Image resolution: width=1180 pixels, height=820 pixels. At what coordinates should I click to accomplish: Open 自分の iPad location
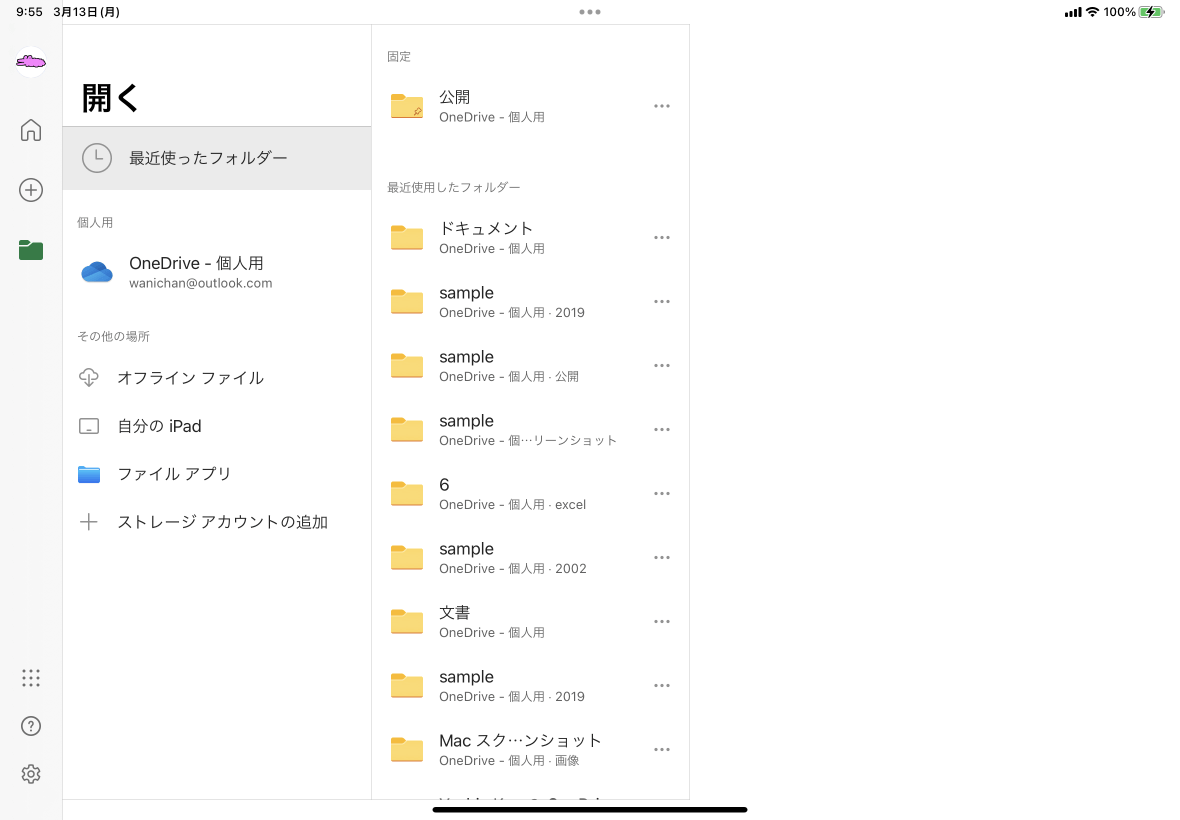pyautogui.click(x=159, y=426)
